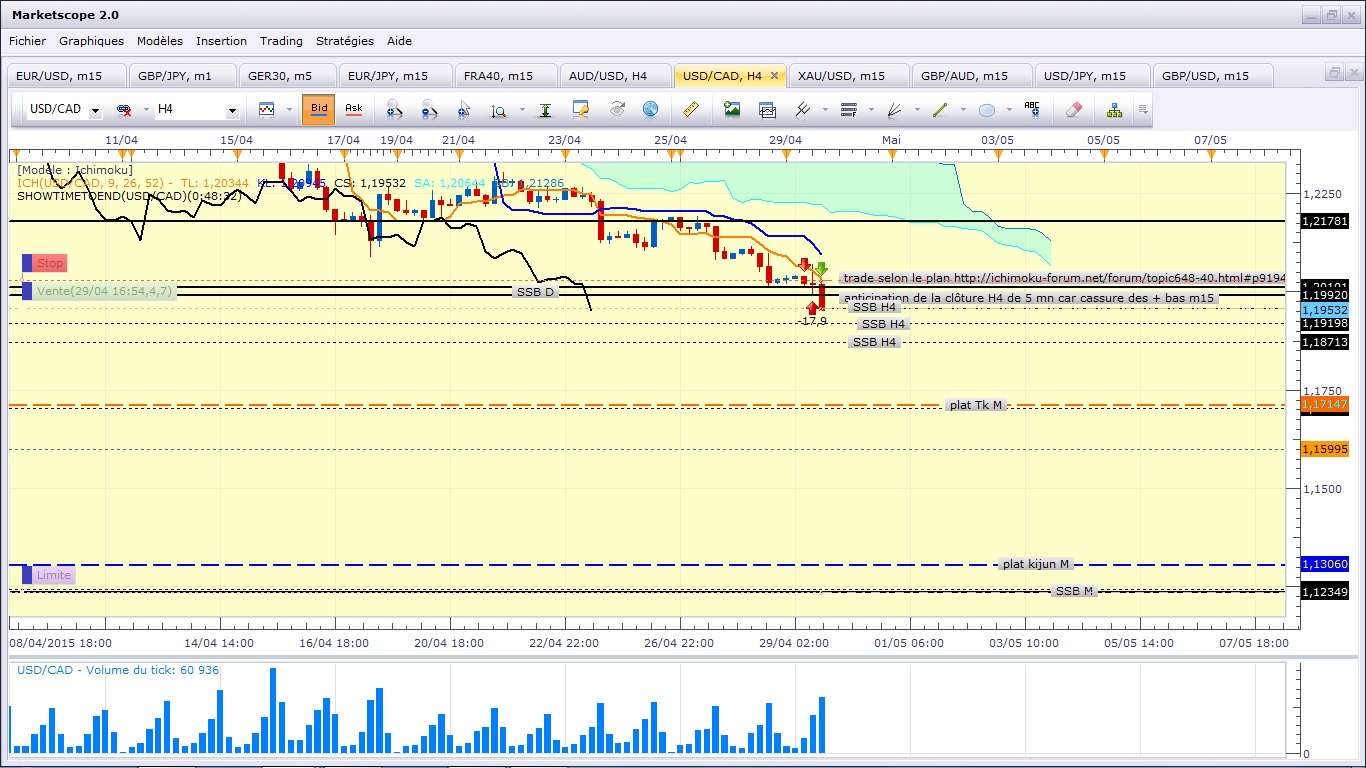Click the chart template window icon
Screen dimensions: 1366x768
[767, 109]
